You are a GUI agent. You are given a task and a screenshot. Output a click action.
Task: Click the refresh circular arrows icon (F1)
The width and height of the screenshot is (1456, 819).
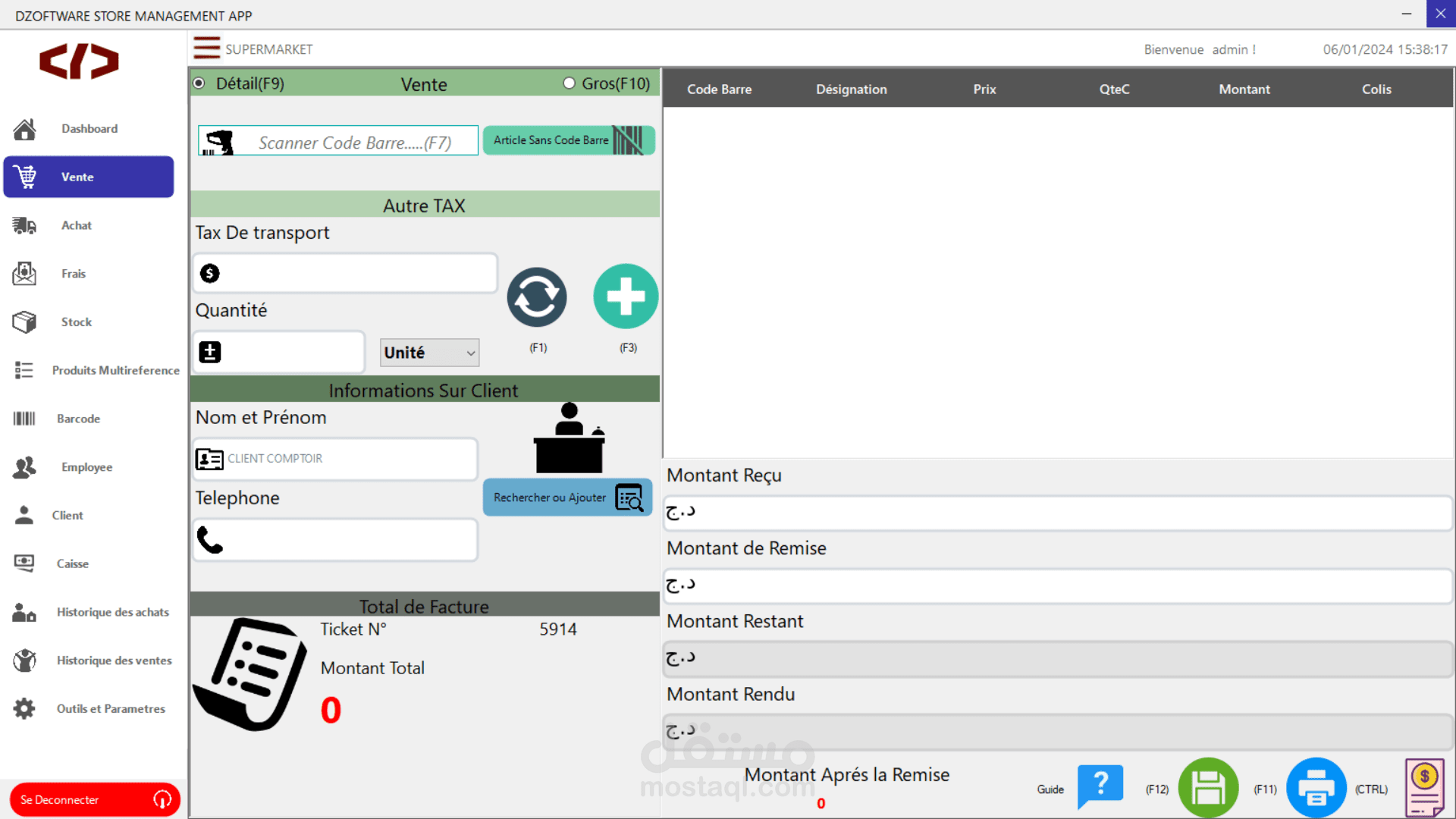click(537, 297)
